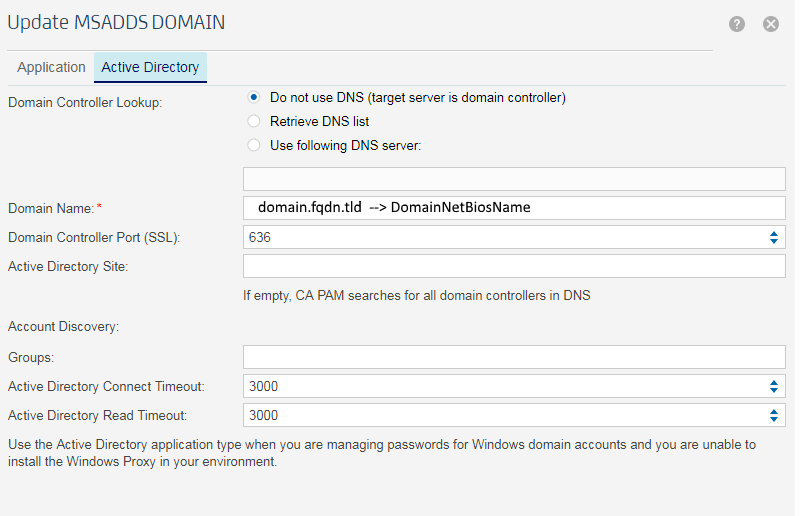
Task: Click the 'If empty, CA PAM searches' hint text
Action: point(416,296)
